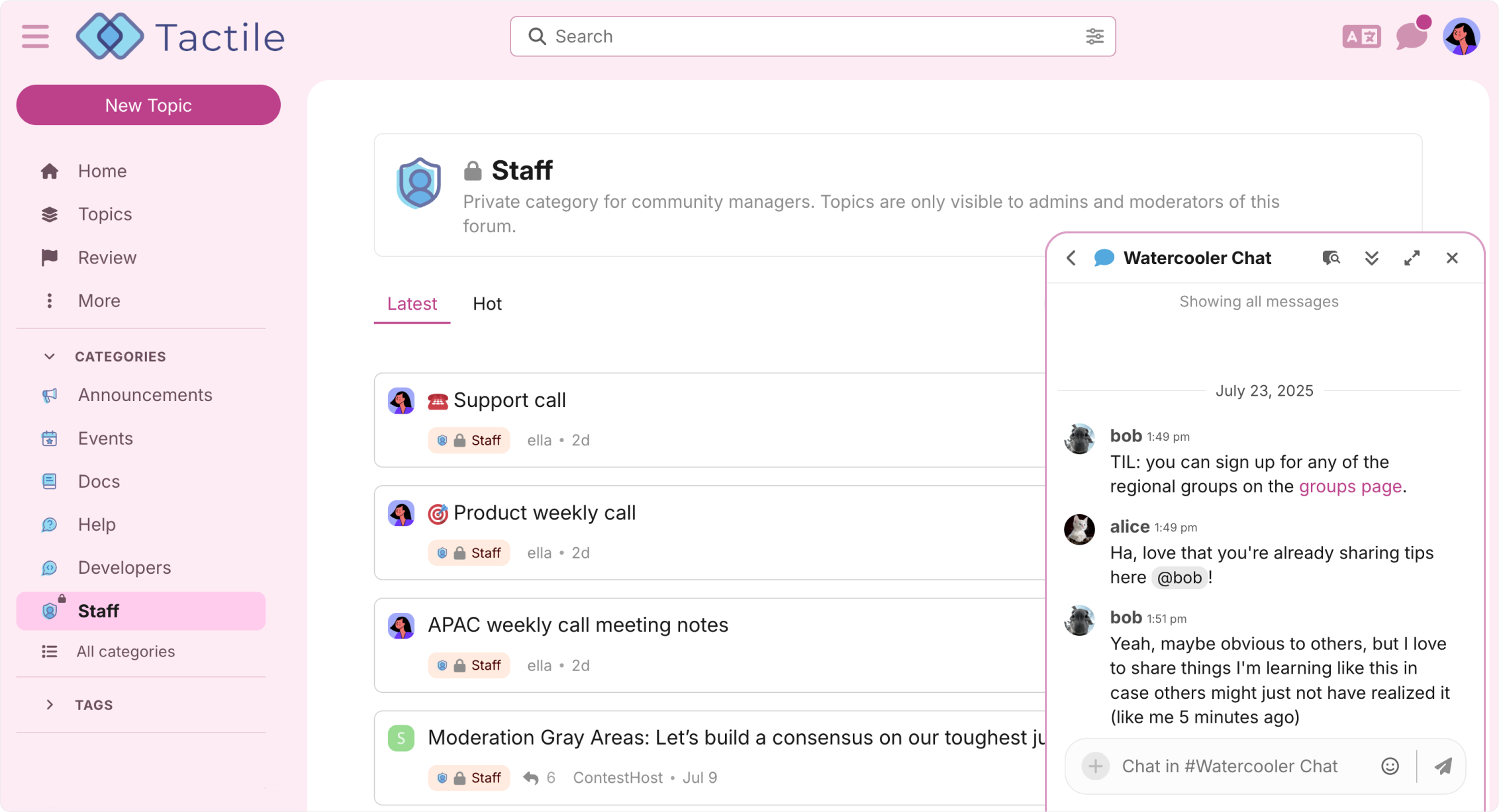The height and width of the screenshot is (812, 1499).
Task: Open the Announcements category
Action: click(145, 394)
